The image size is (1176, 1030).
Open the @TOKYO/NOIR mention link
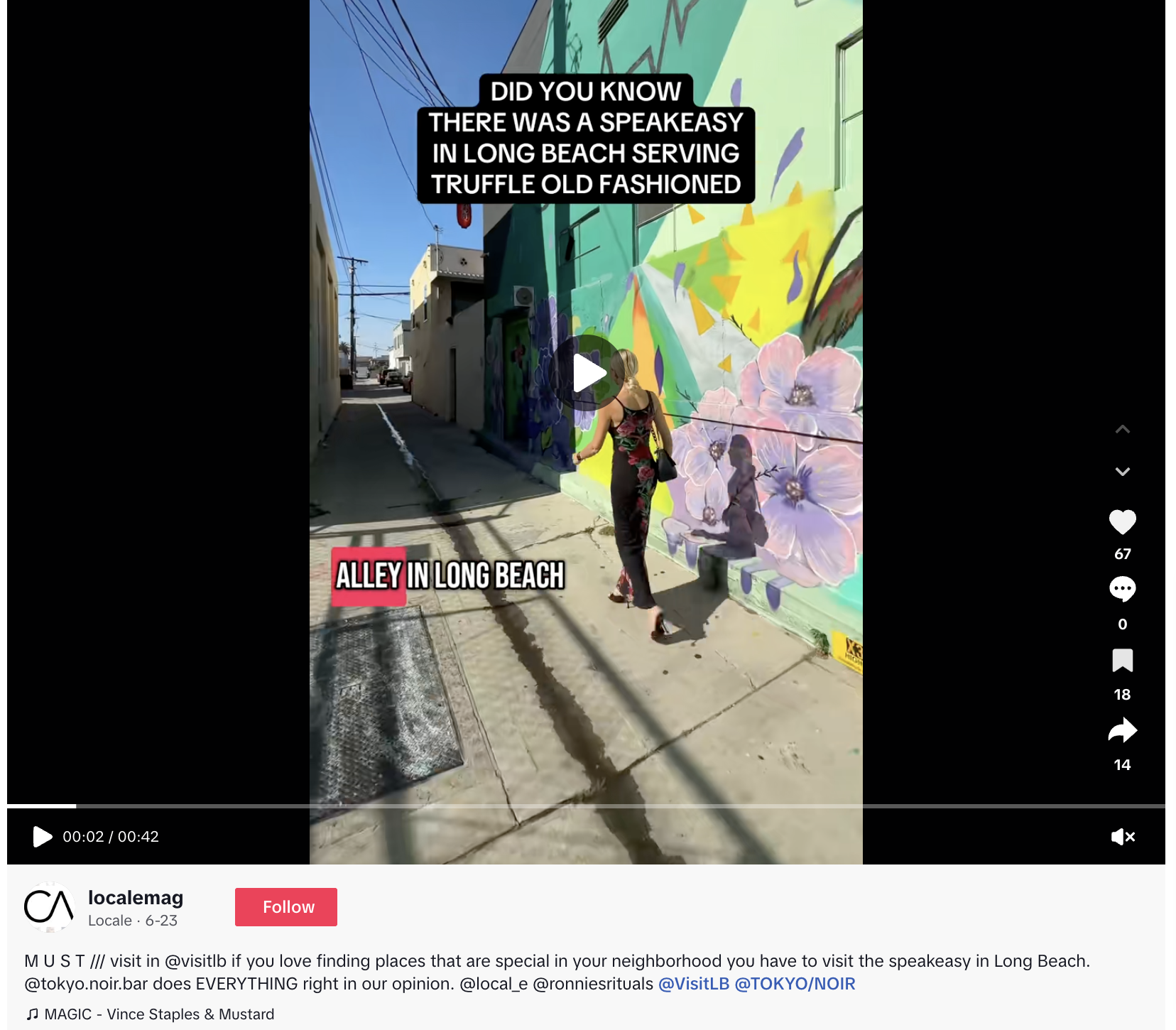pyautogui.click(x=795, y=984)
